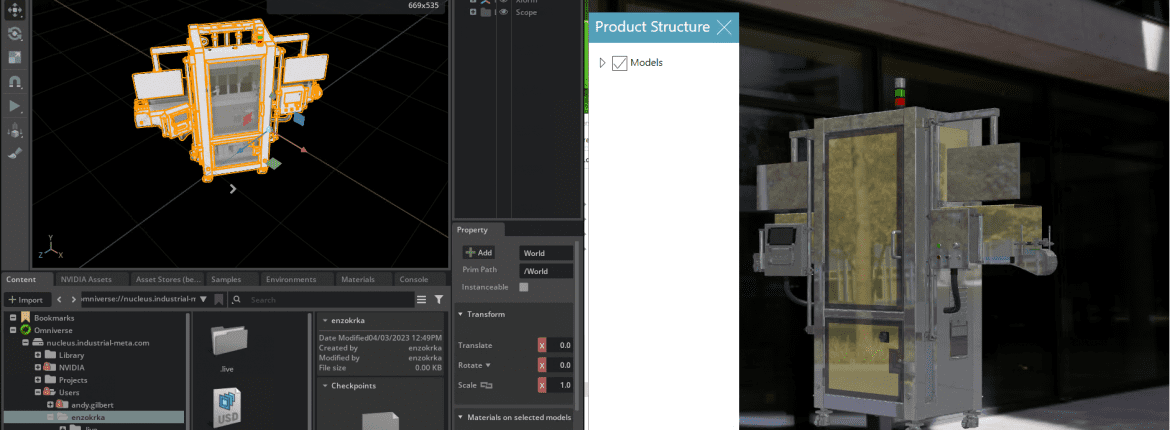1170x430 pixels.
Task: Click red X label beside Scale
Action: coord(542,385)
